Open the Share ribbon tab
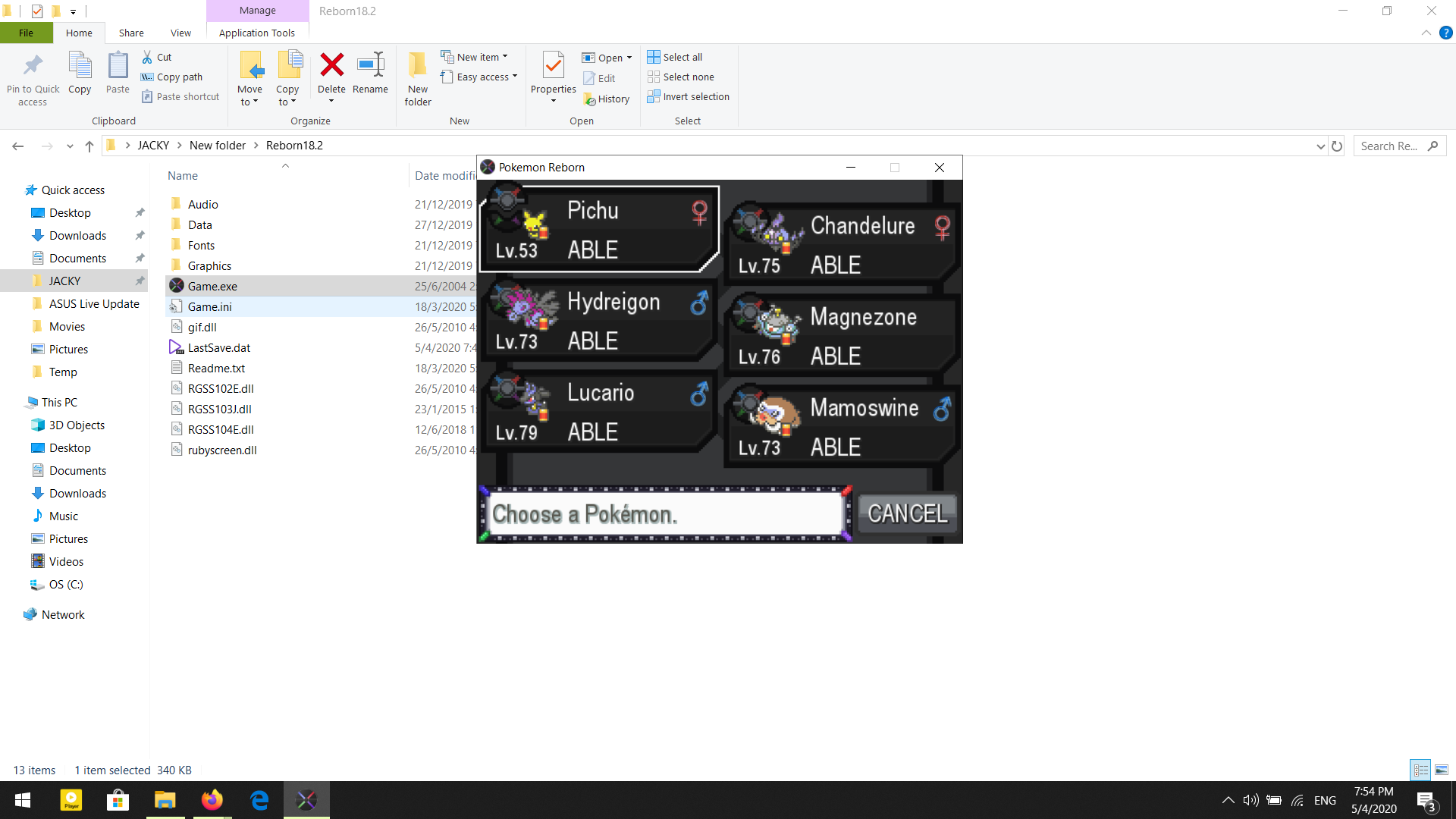This screenshot has height=819, width=1456. pyautogui.click(x=131, y=33)
